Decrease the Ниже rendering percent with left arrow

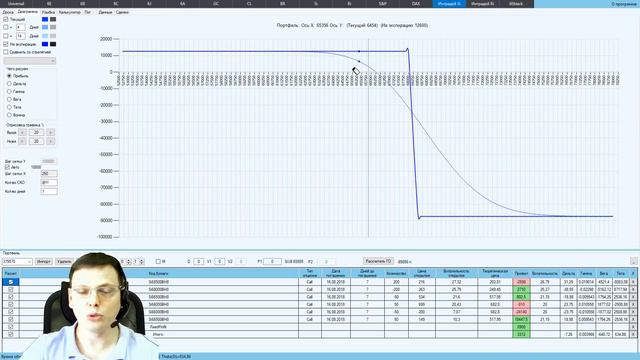[22, 141]
